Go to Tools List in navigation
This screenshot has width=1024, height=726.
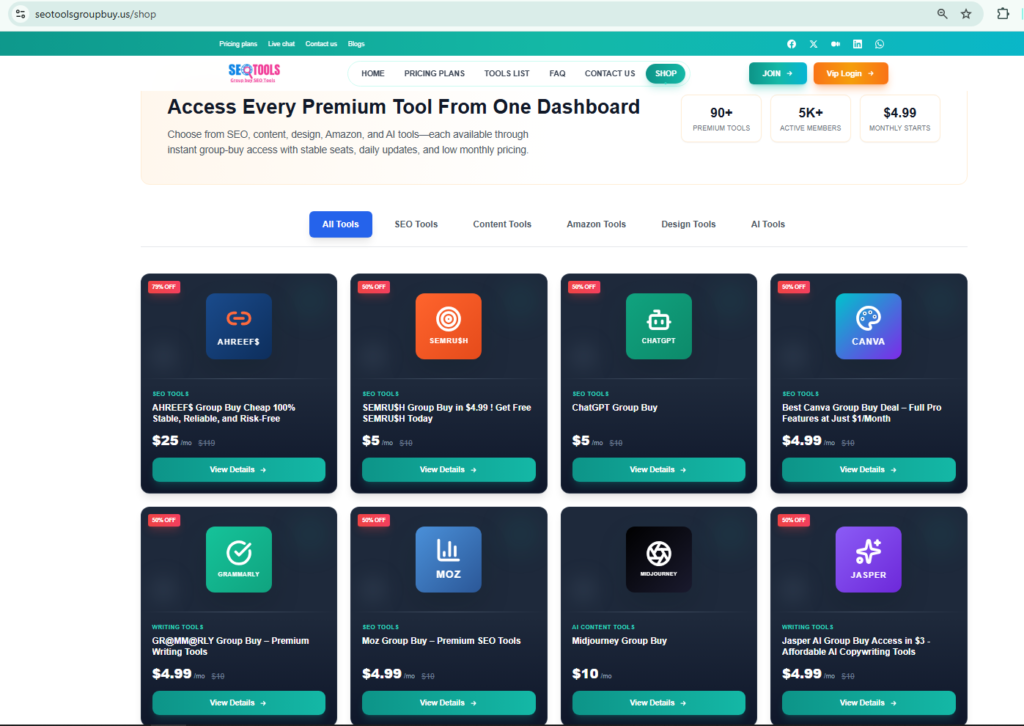click(x=507, y=73)
